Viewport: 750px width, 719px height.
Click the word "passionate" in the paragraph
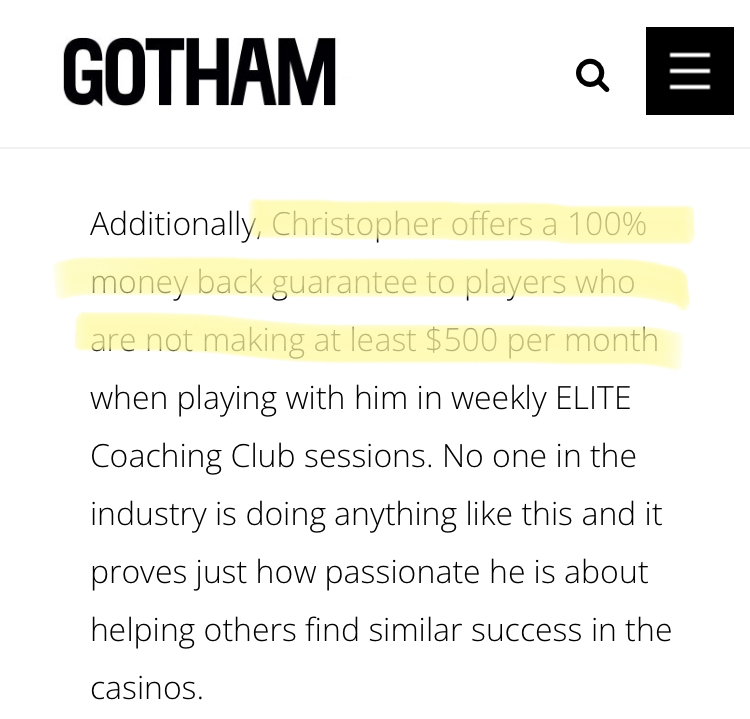[x=403, y=573]
